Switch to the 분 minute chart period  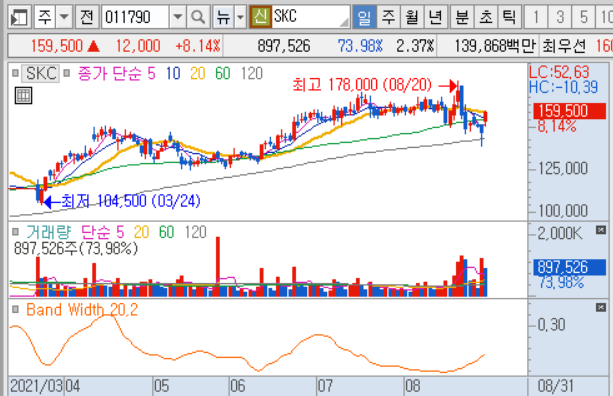point(462,17)
